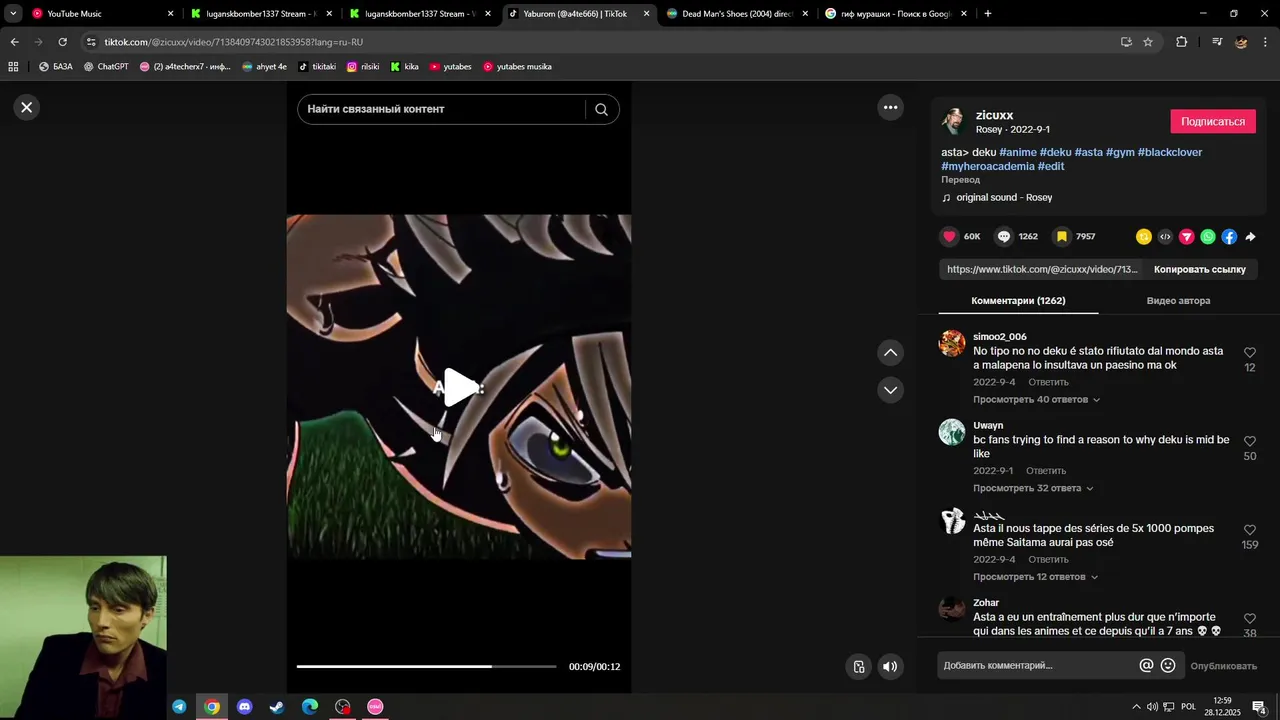Open Chrome three-dot menu
Image resolution: width=1280 pixels, height=720 pixels.
click(1266, 42)
